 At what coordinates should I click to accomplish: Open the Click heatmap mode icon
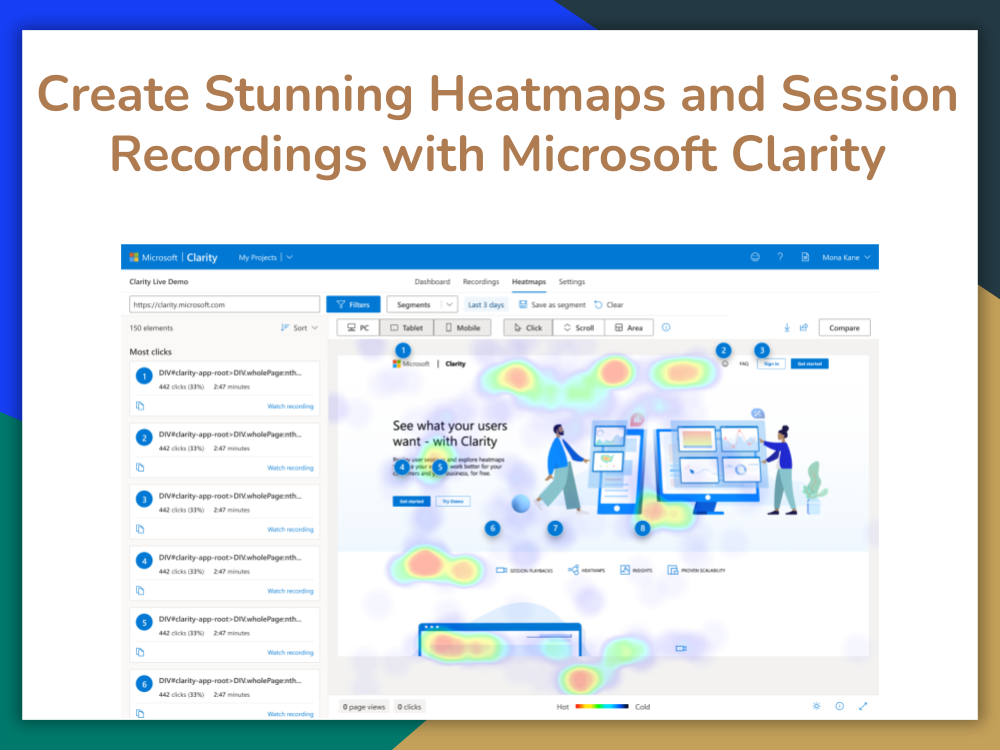pyautogui.click(x=527, y=327)
